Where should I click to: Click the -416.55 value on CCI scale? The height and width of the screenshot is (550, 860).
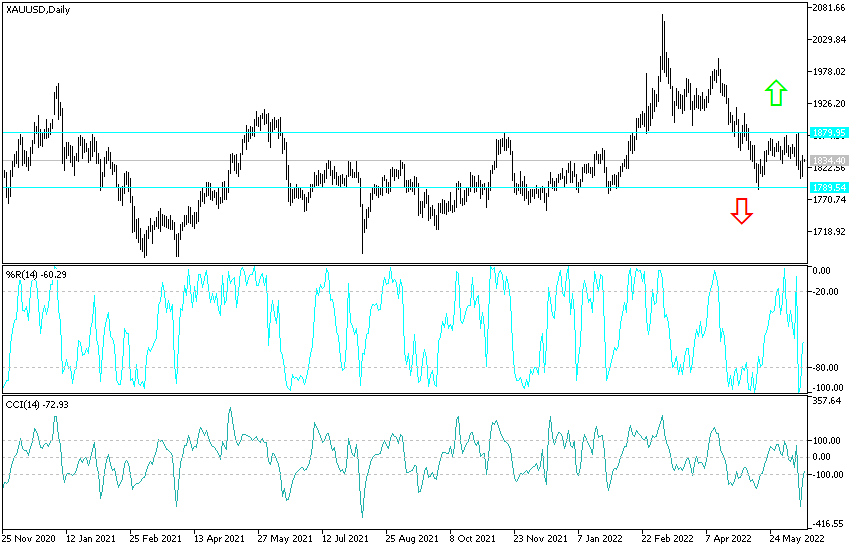[828, 524]
